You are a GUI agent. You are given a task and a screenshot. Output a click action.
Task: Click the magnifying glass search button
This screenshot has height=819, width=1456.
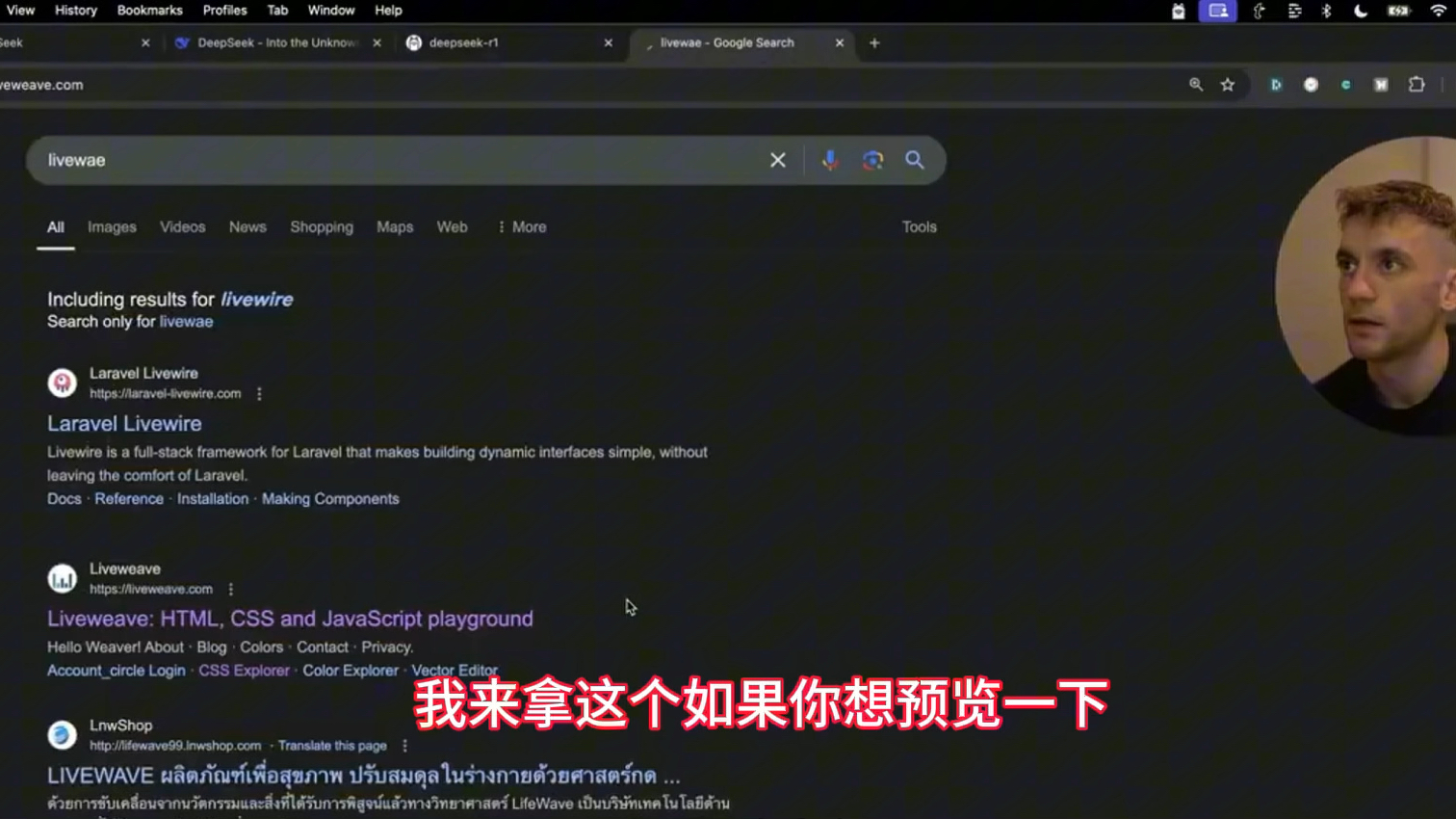914,160
